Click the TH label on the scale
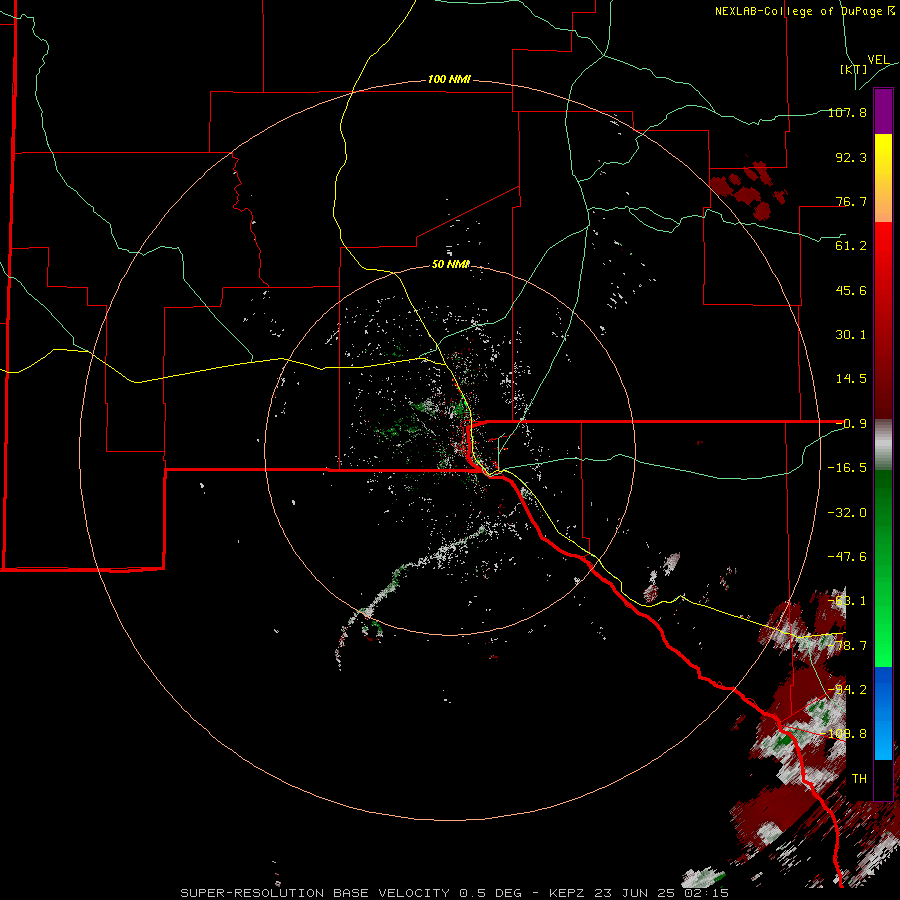Screen dimensions: 900x900 tap(859, 779)
